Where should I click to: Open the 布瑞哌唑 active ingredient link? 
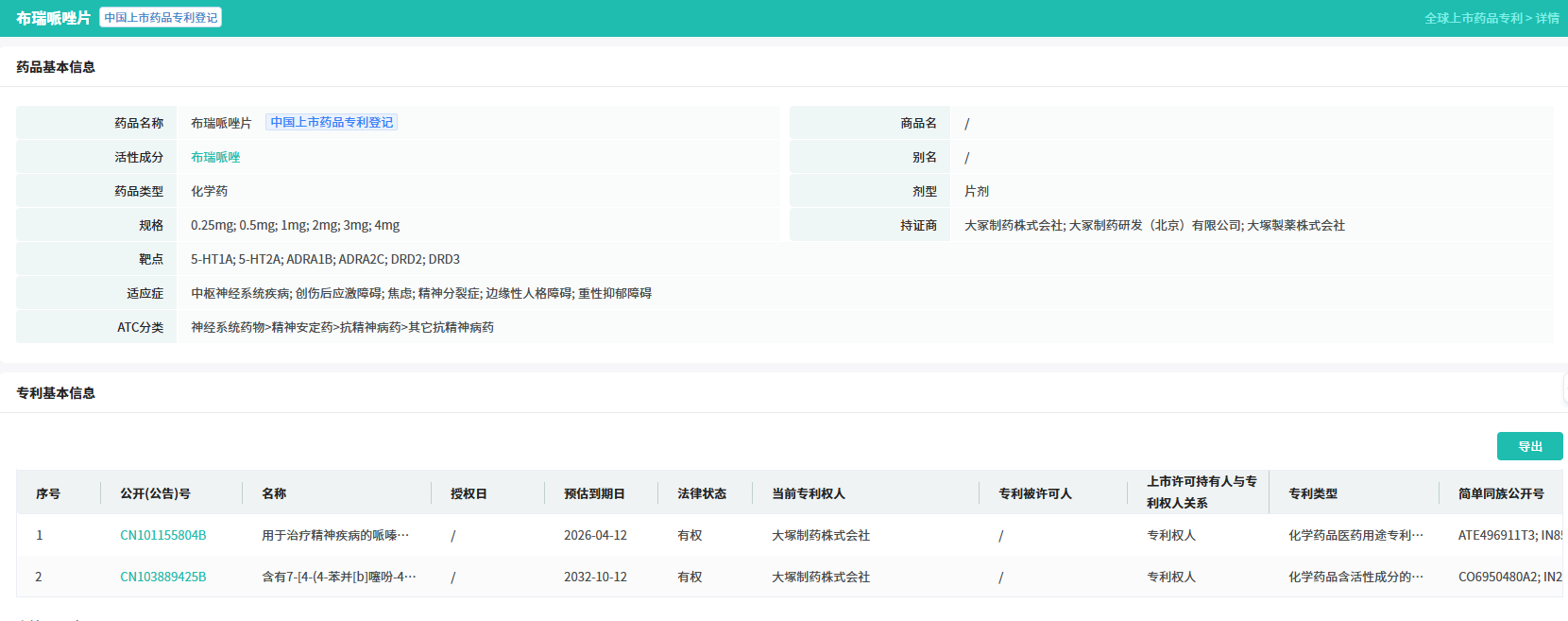coord(215,157)
